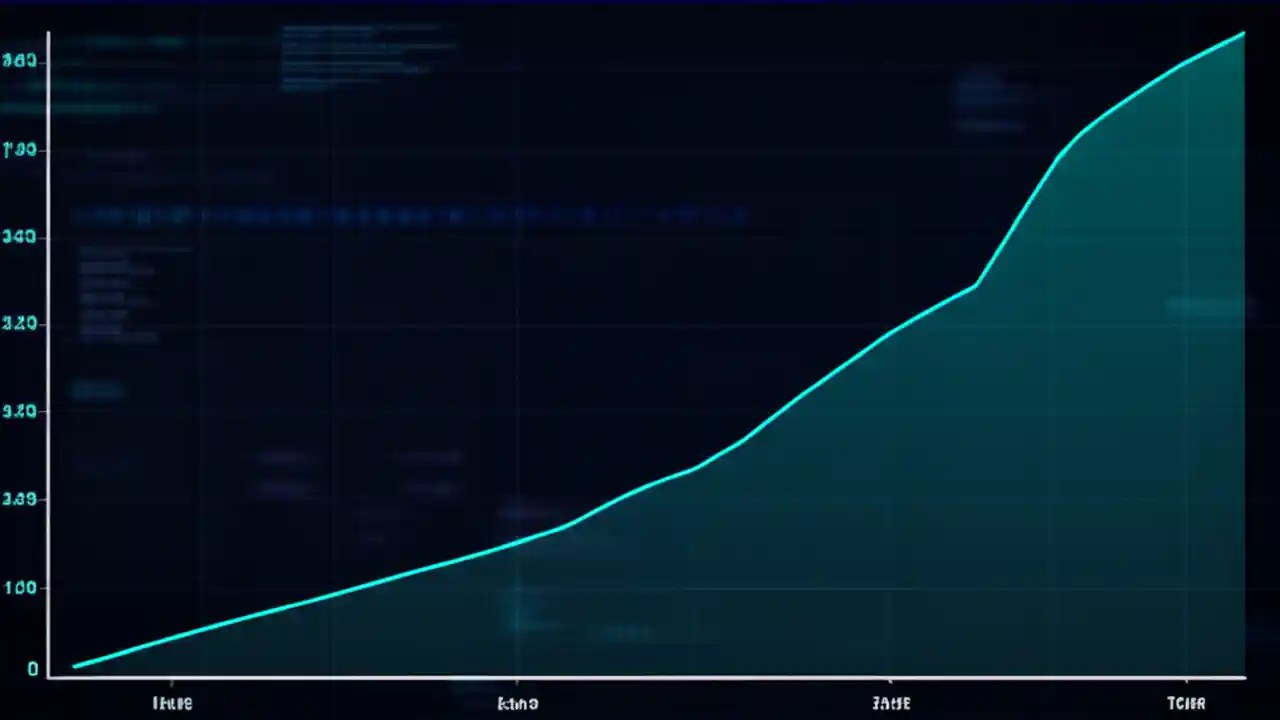Toggle the 100 gridline label on y-axis
The image size is (1280, 720).
(x=20, y=588)
